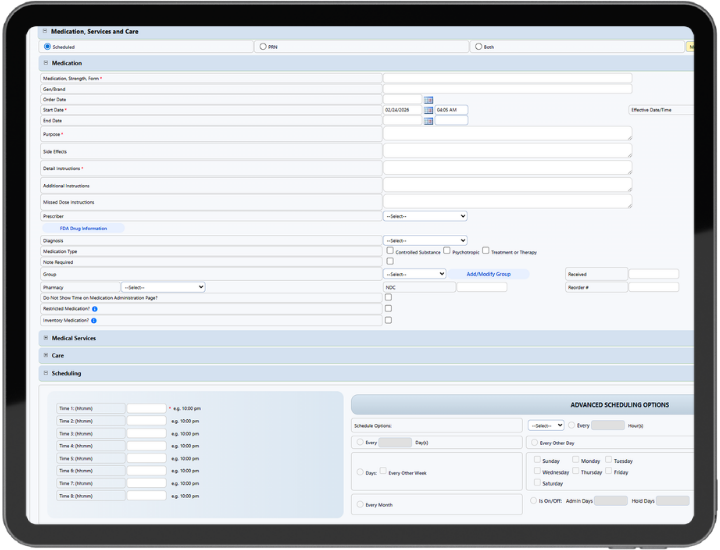Click the Additional Instructions text area
720x550 pixels.
[x=507, y=185]
